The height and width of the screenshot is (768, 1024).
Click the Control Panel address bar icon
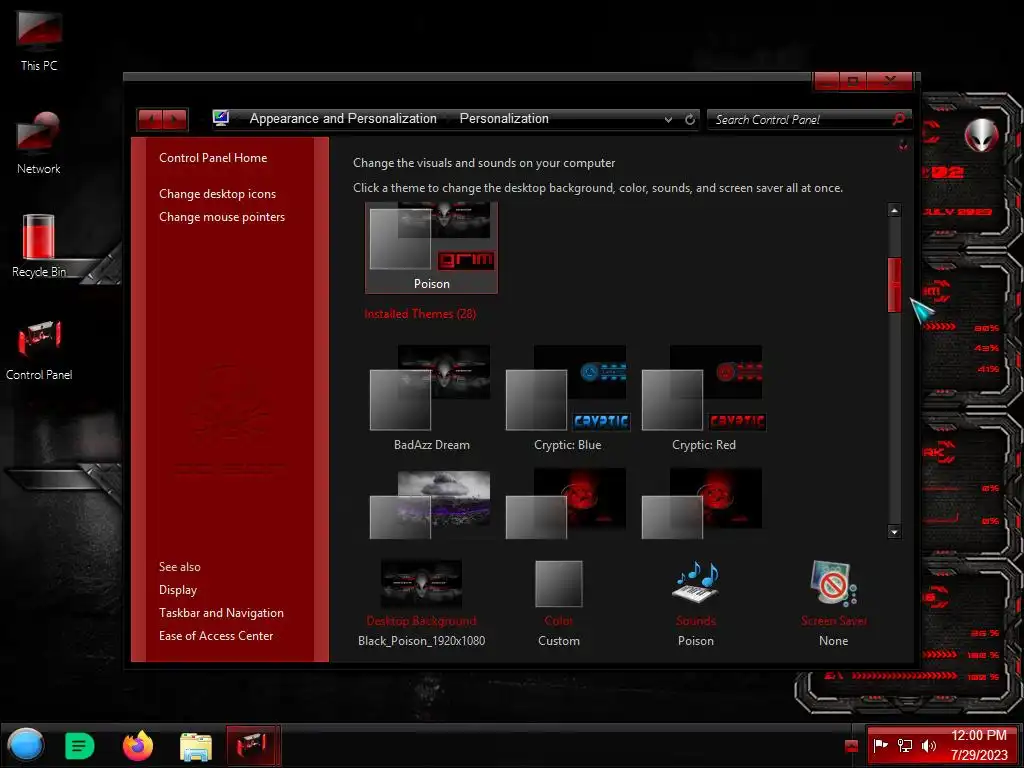tap(221, 118)
